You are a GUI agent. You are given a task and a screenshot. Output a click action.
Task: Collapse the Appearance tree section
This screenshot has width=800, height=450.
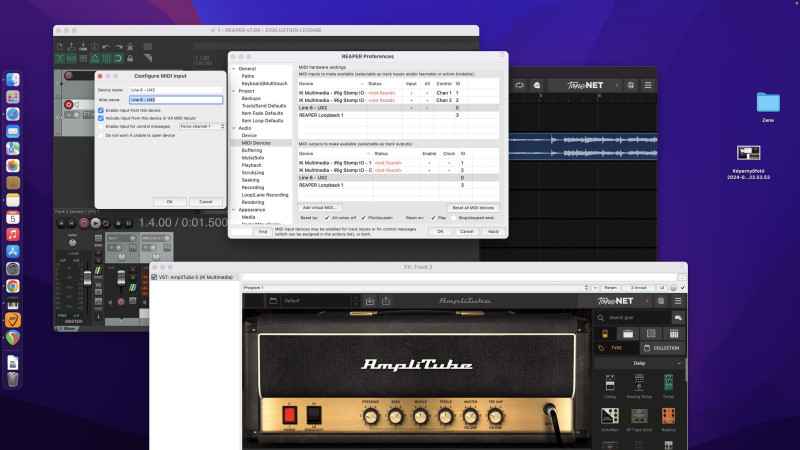pyautogui.click(x=234, y=210)
